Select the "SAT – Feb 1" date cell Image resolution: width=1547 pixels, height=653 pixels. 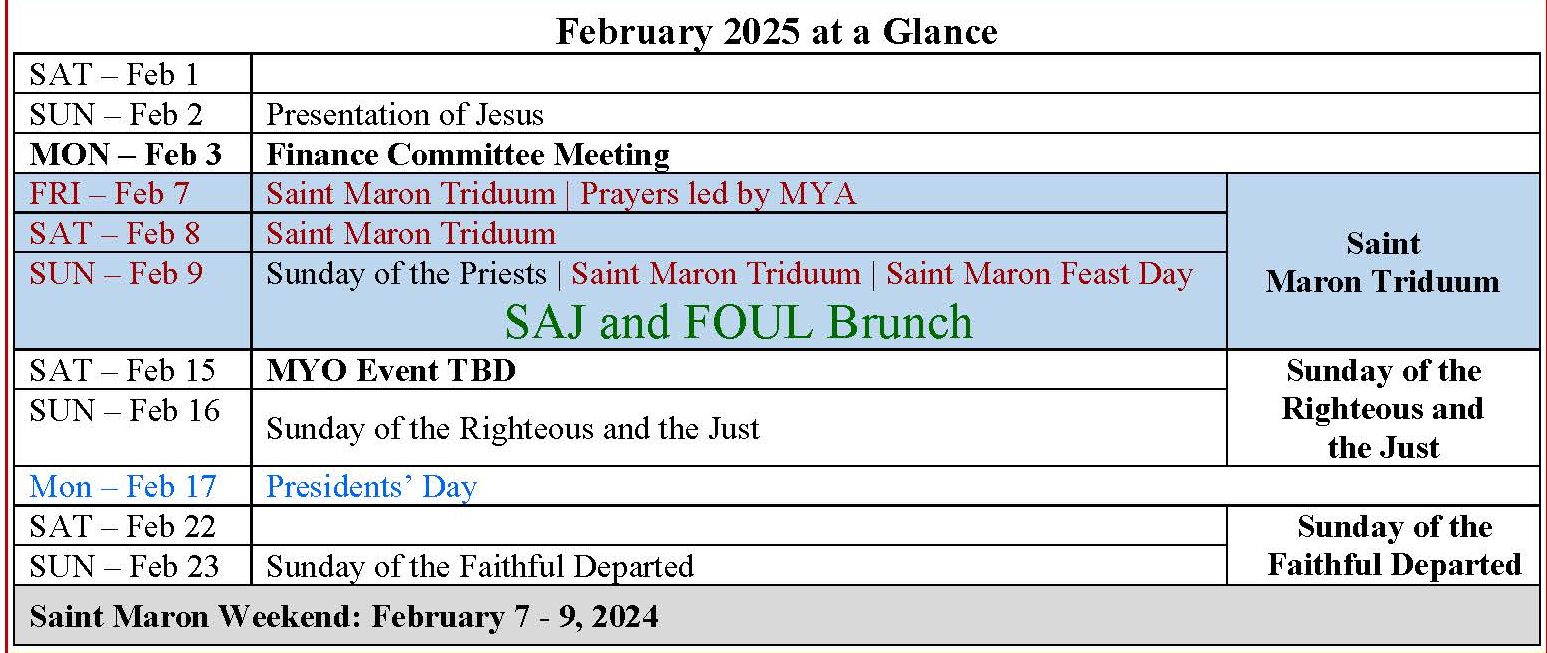coord(113,75)
